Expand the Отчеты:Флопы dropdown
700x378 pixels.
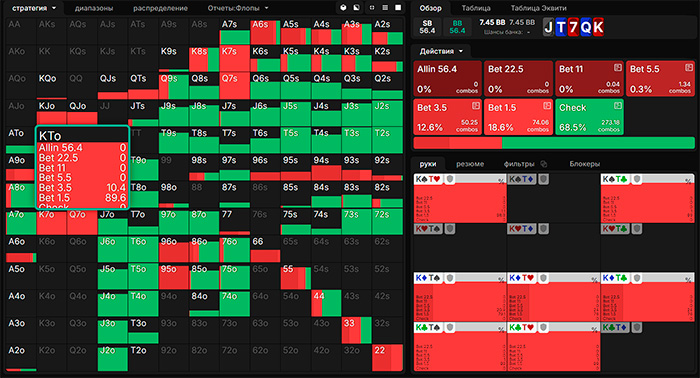[238, 8]
